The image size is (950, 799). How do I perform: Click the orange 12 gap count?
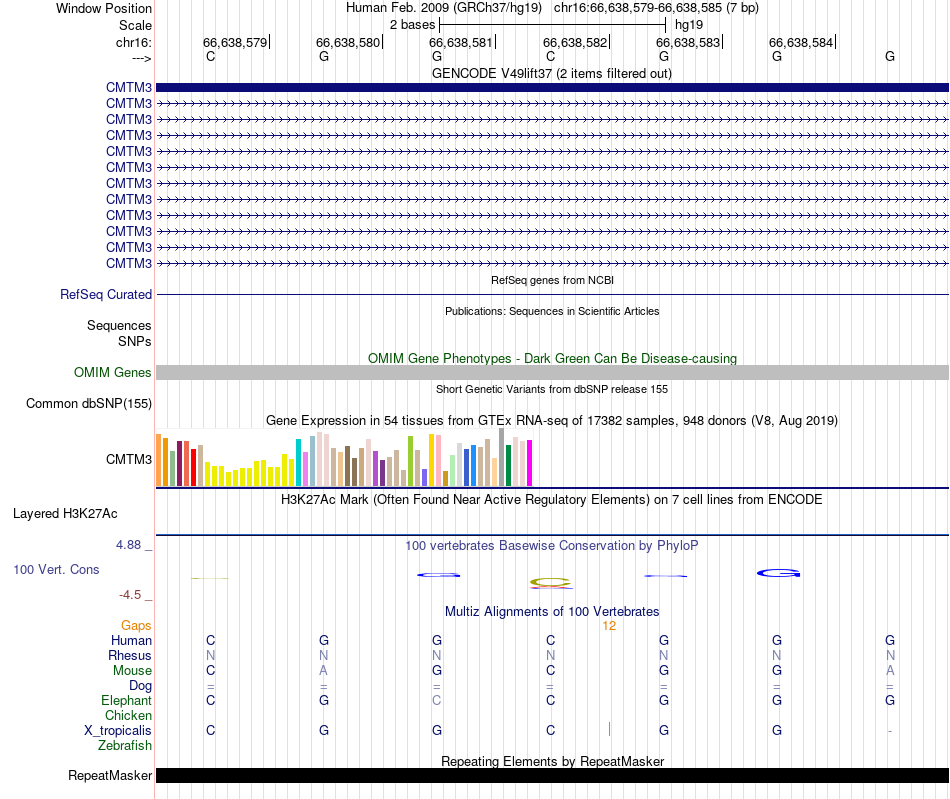point(609,626)
